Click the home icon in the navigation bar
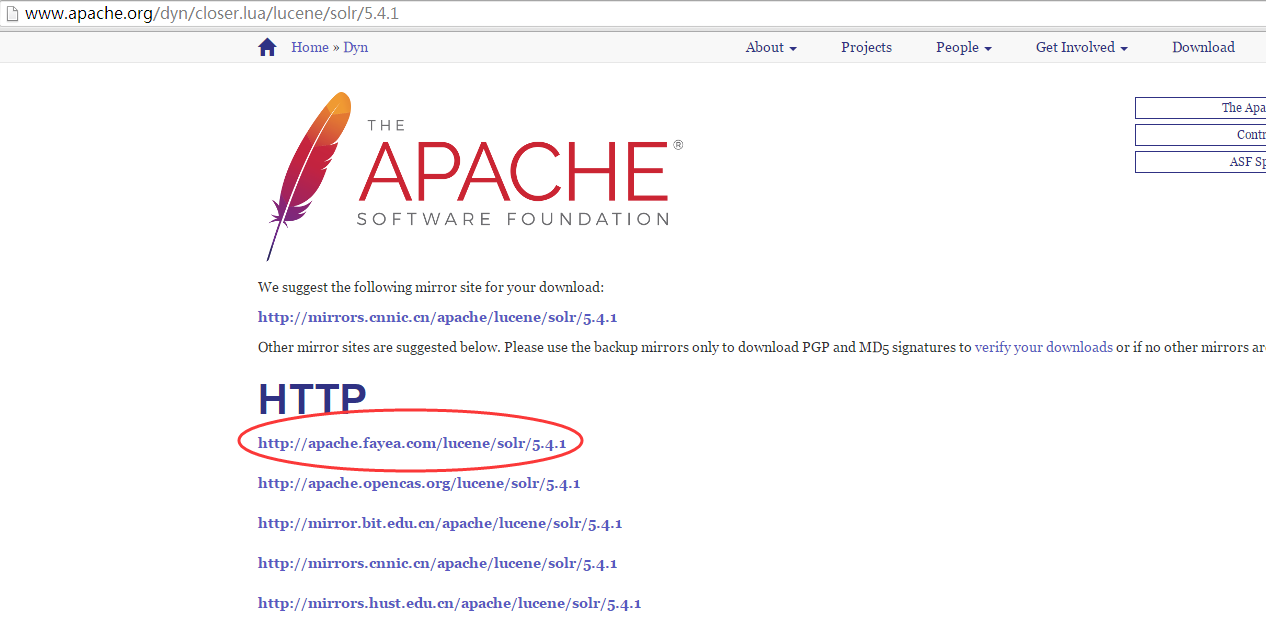The image size is (1266, 641). pyautogui.click(x=267, y=47)
